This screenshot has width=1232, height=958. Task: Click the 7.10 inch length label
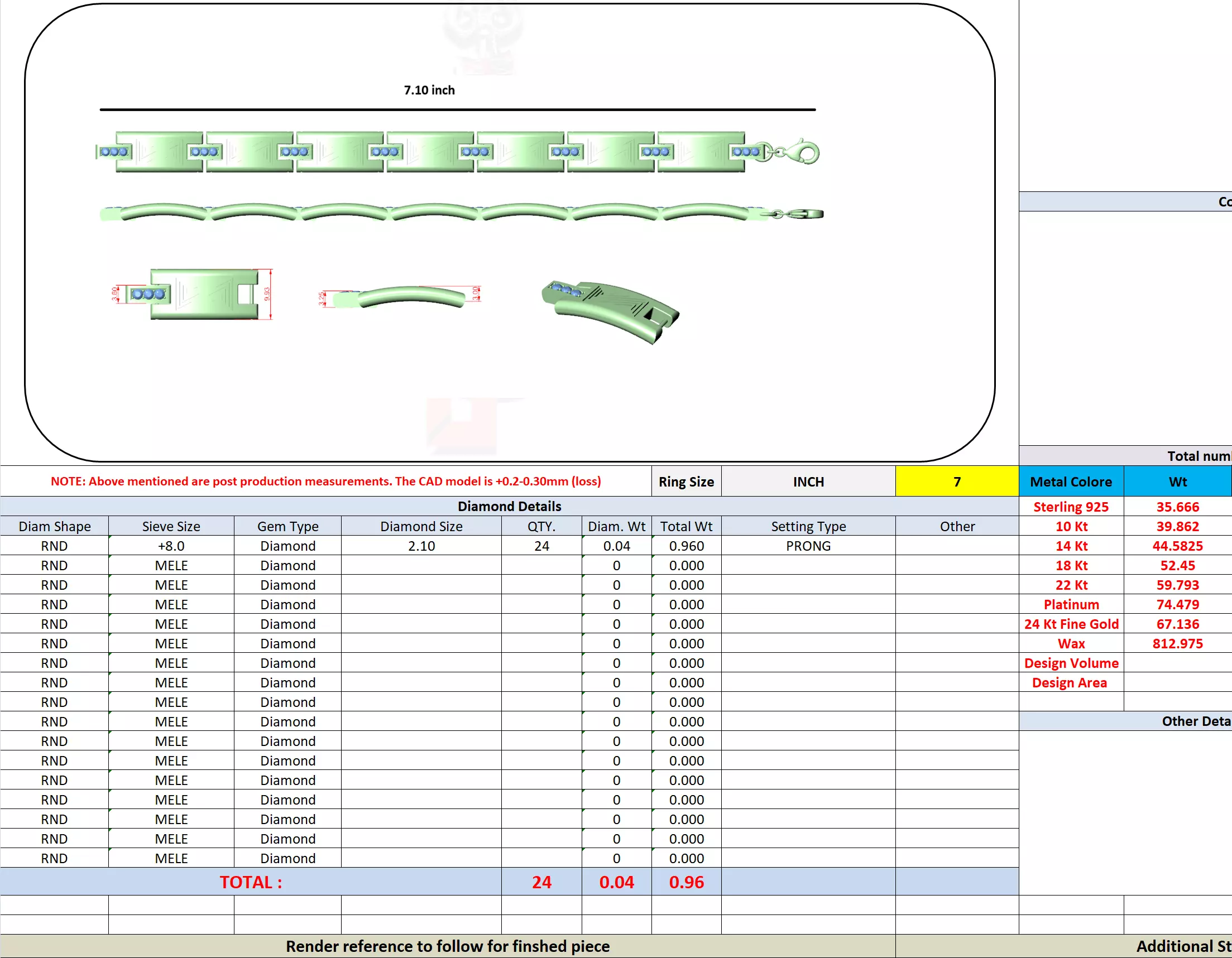[429, 90]
